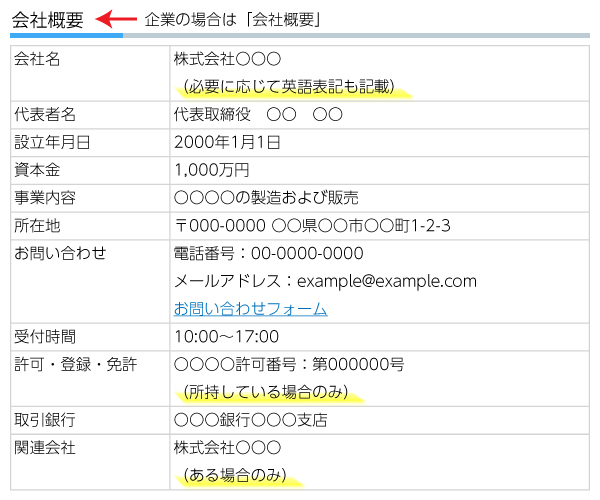Click the 許可・登録・免許 row label

tap(75, 364)
